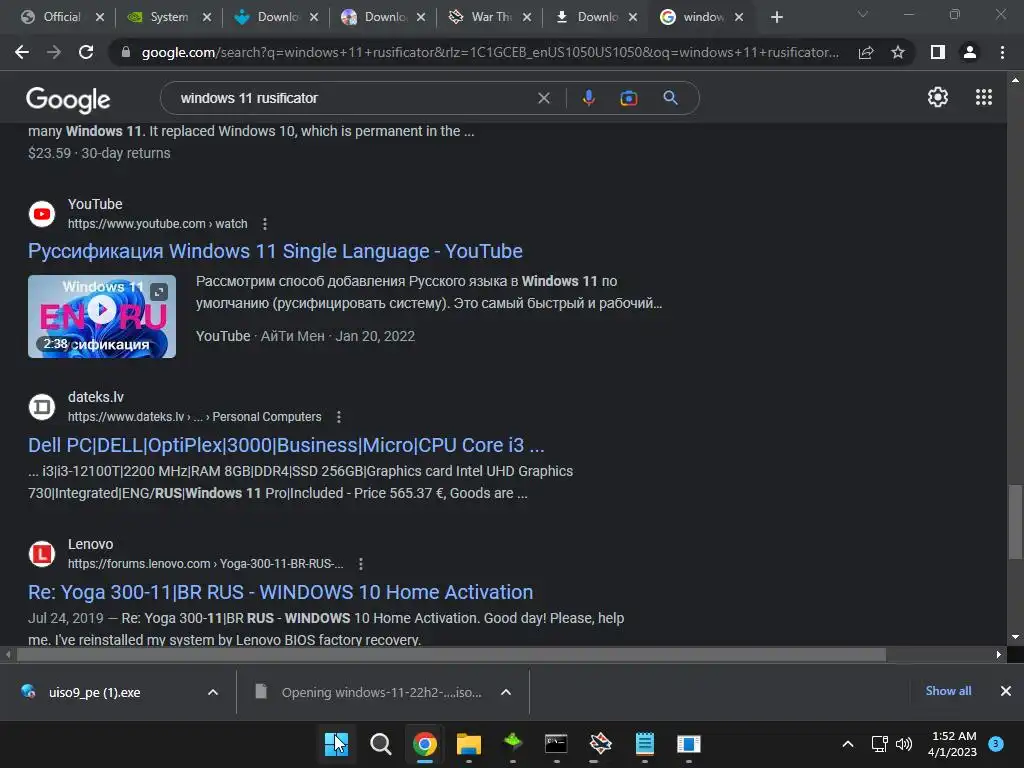Close the Official tab
Viewport: 1024px width, 768px height.
pos(100,17)
